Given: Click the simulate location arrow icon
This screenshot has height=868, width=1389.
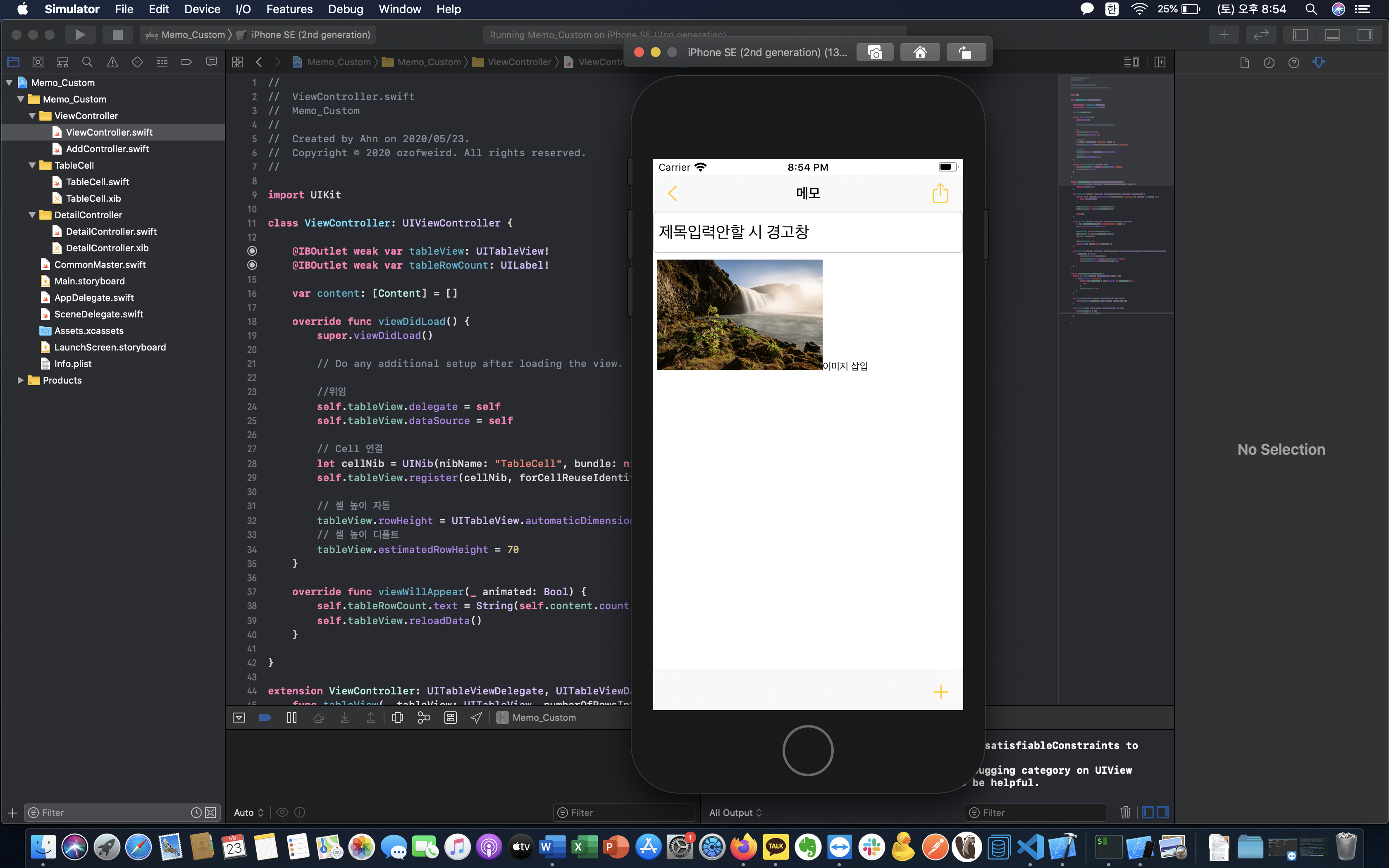Looking at the screenshot, I should [476, 718].
